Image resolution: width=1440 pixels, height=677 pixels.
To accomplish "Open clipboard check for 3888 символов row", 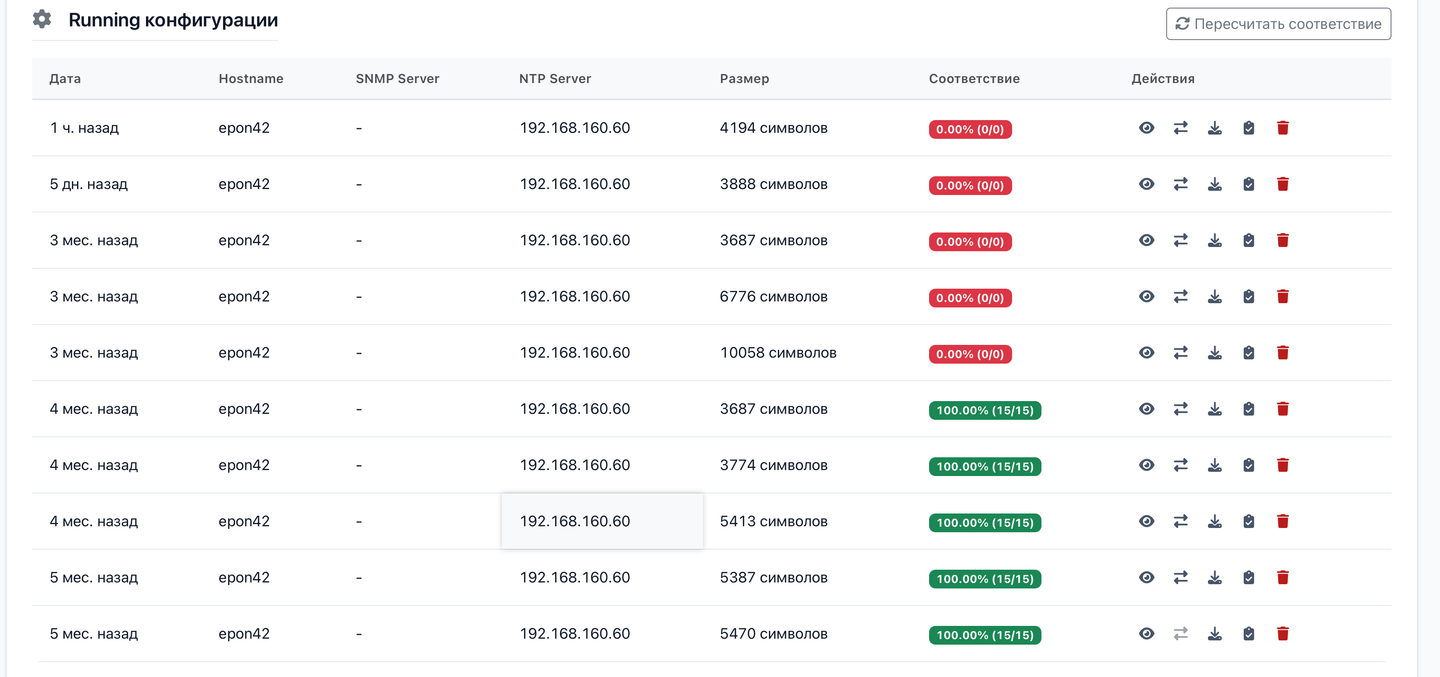I will [1249, 184].
